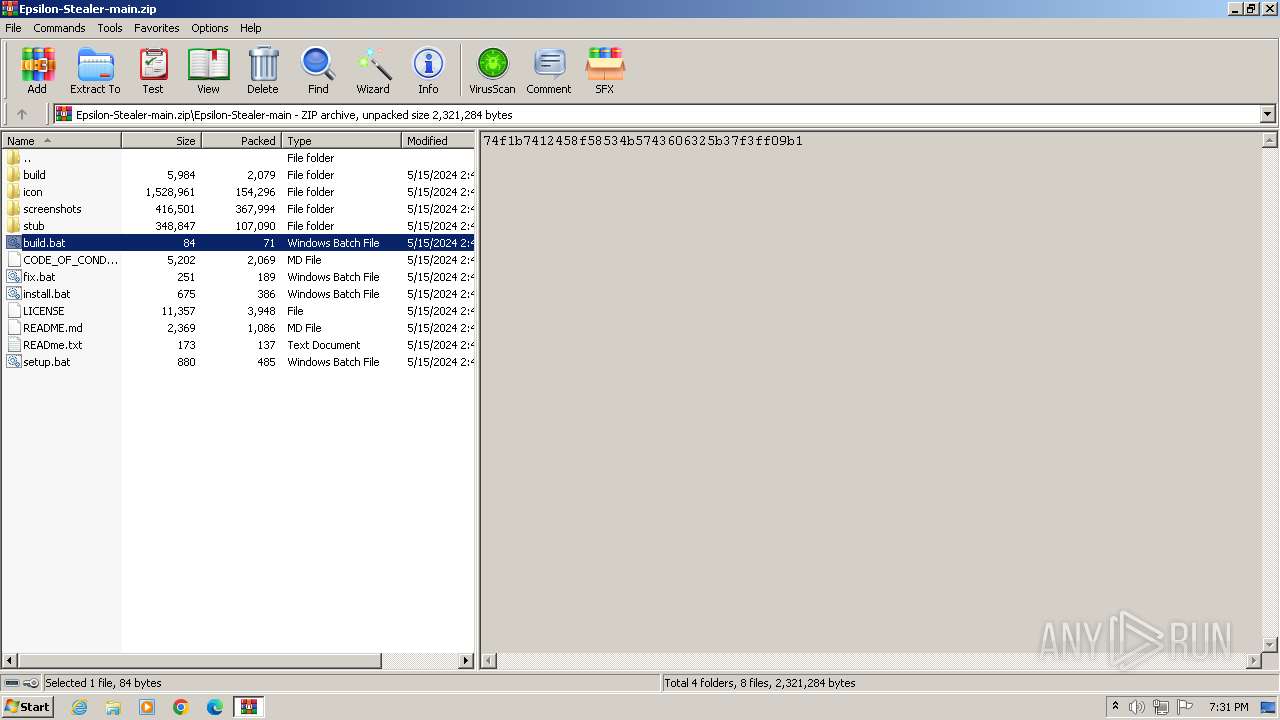Show hidden tray icons arrow
This screenshot has width=1280, height=720.
coord(1116,707)
